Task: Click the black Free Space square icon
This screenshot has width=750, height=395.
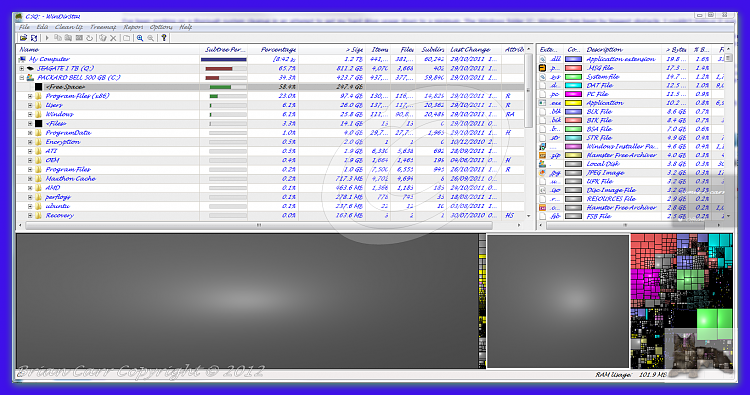Action: click(38, 87)
